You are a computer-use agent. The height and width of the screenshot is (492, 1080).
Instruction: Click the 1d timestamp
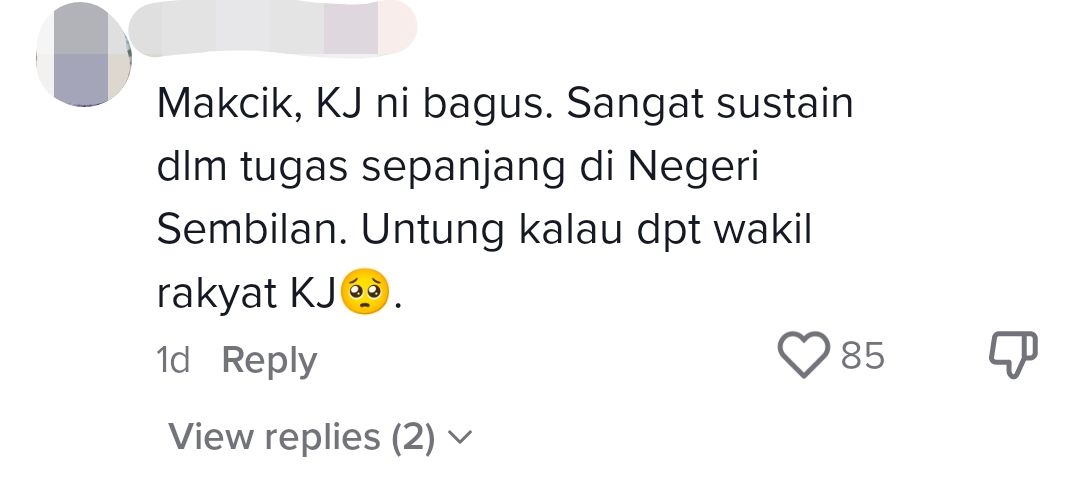[173, 360]
